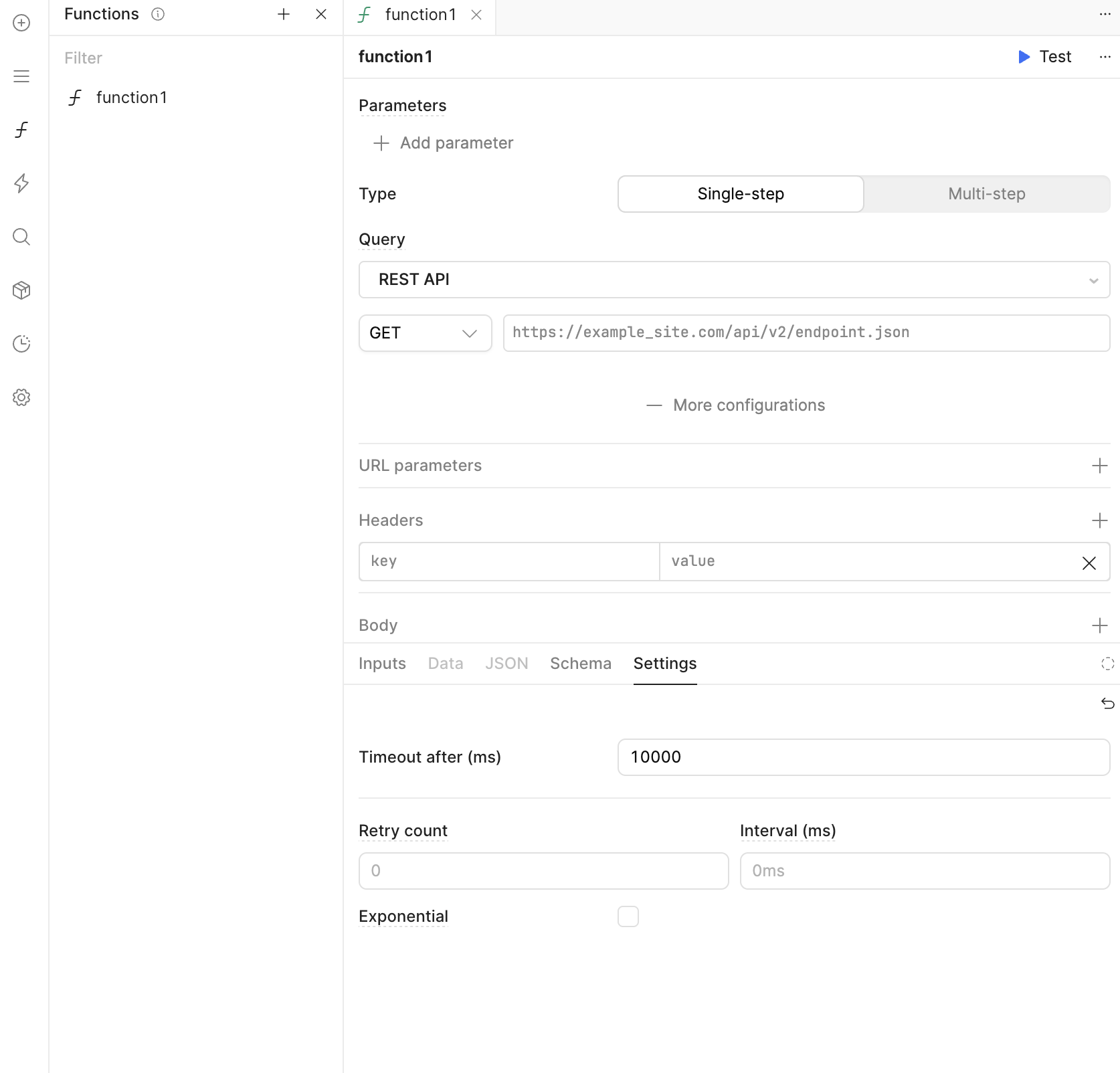Enable the Exponential checkbox
The image size is (1120, 1073).
628,916
